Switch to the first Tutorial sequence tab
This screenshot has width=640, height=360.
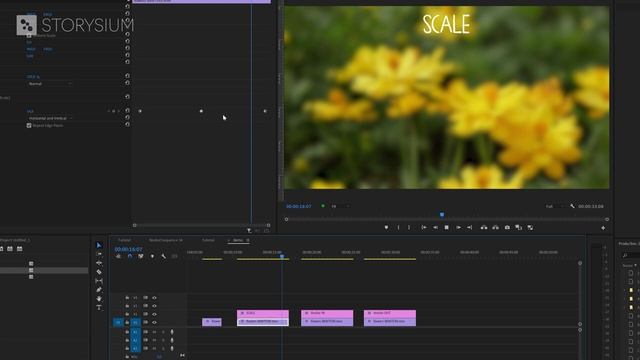[124, 240]
